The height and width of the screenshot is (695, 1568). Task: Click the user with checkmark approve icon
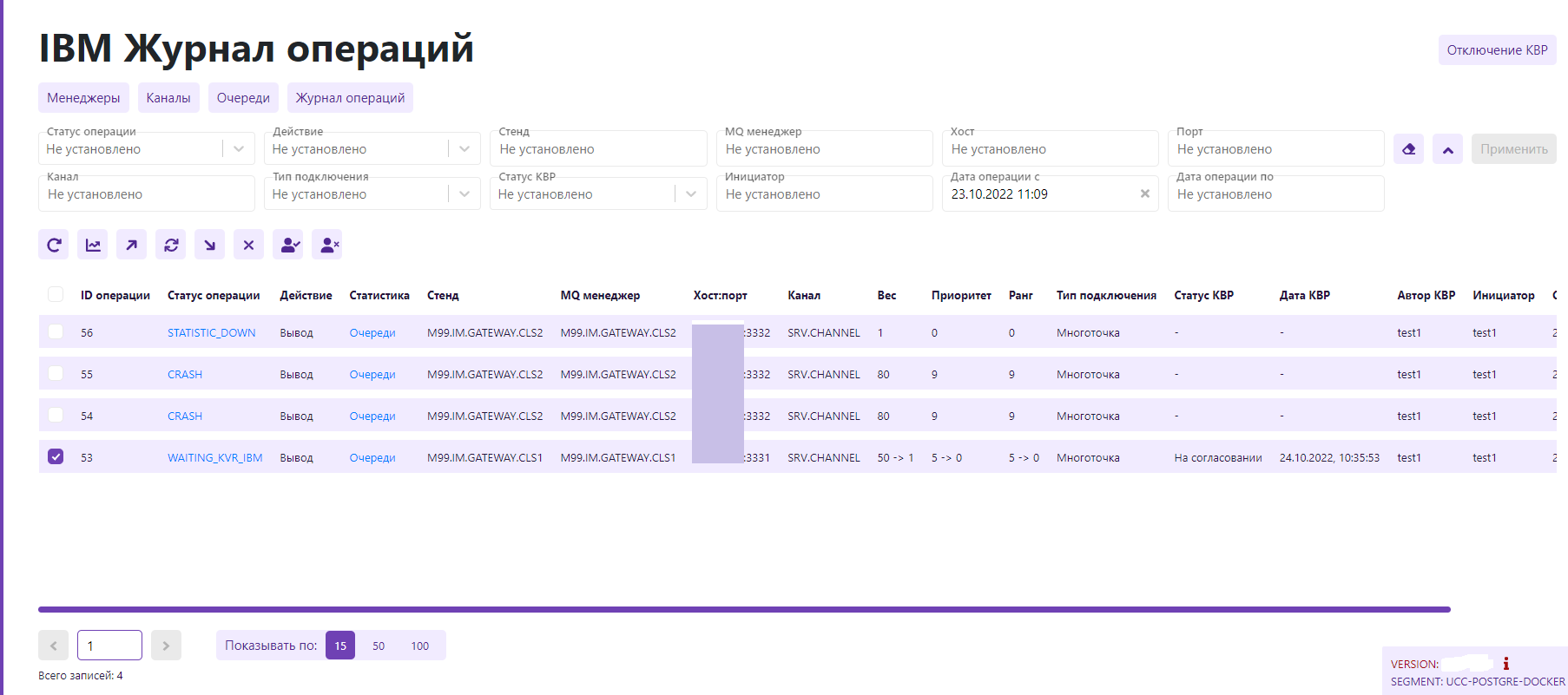click(287, 246)
